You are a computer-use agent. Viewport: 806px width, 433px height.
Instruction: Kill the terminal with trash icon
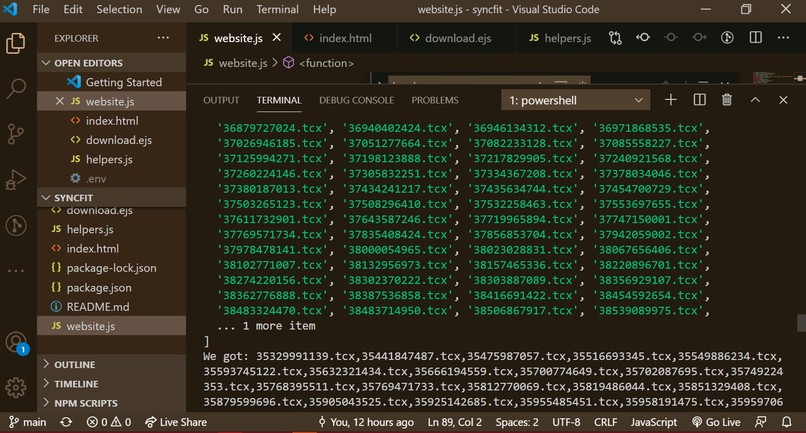click(x=726, y=100)
